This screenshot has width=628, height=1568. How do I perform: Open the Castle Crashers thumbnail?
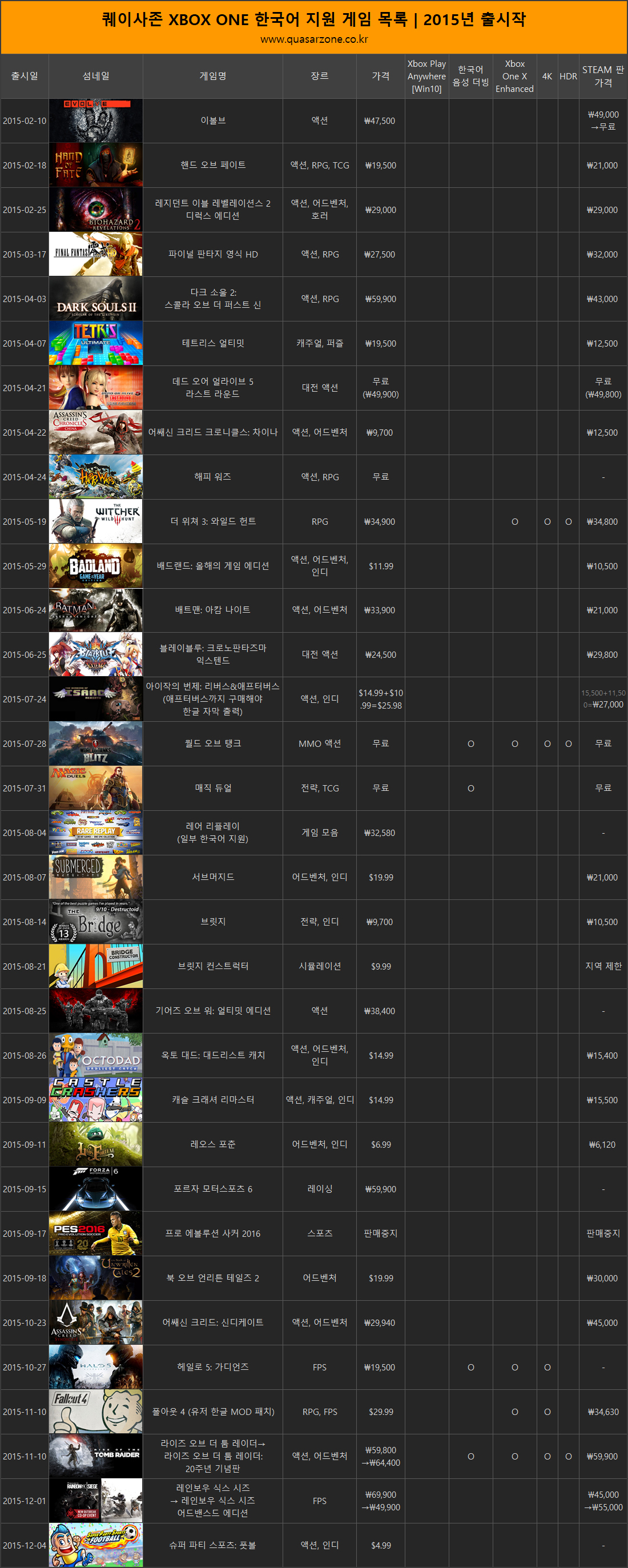click(x=96, y=1099)
